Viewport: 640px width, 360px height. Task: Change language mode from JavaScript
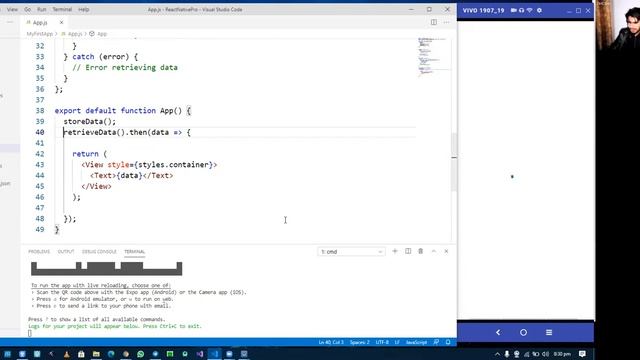pos(416,342)
